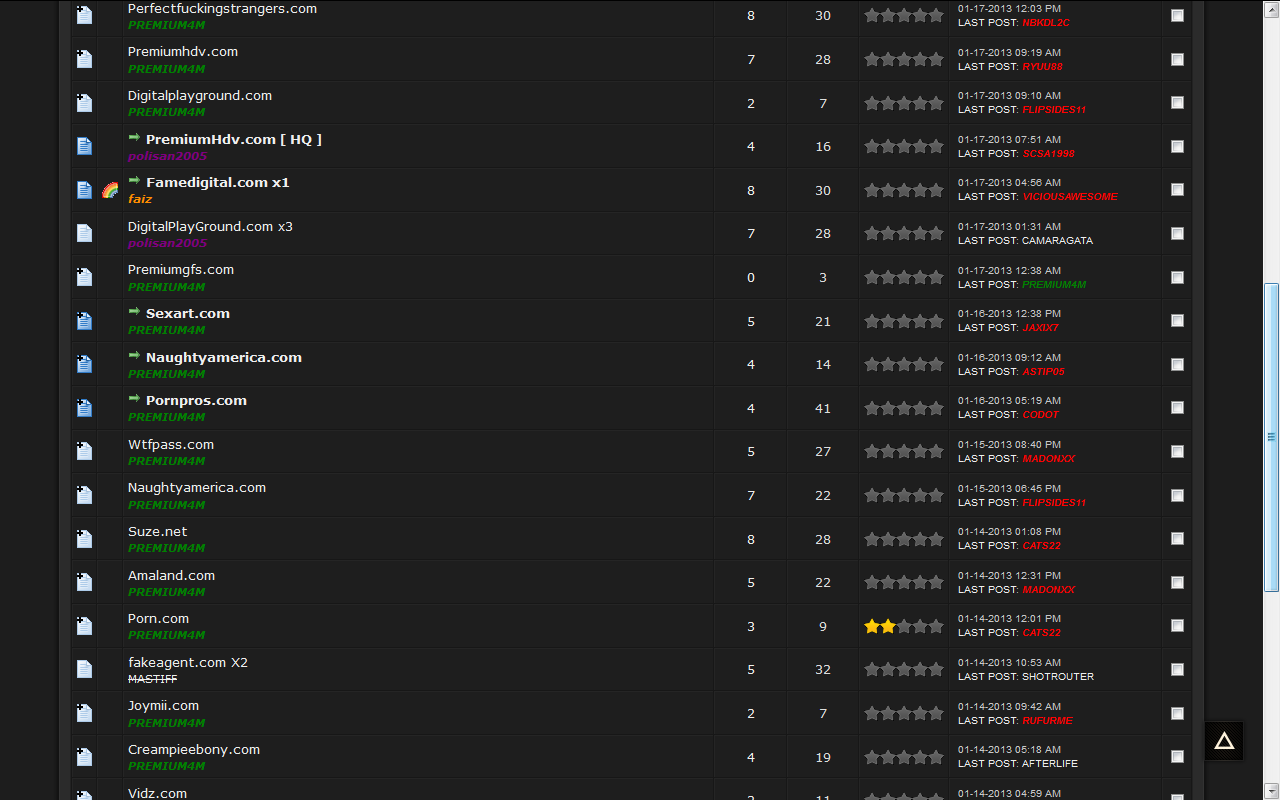Screen dimensions: 1280x800
Task: Click the green arrow before Famedigital.com x1
Action: pos(134,181)
